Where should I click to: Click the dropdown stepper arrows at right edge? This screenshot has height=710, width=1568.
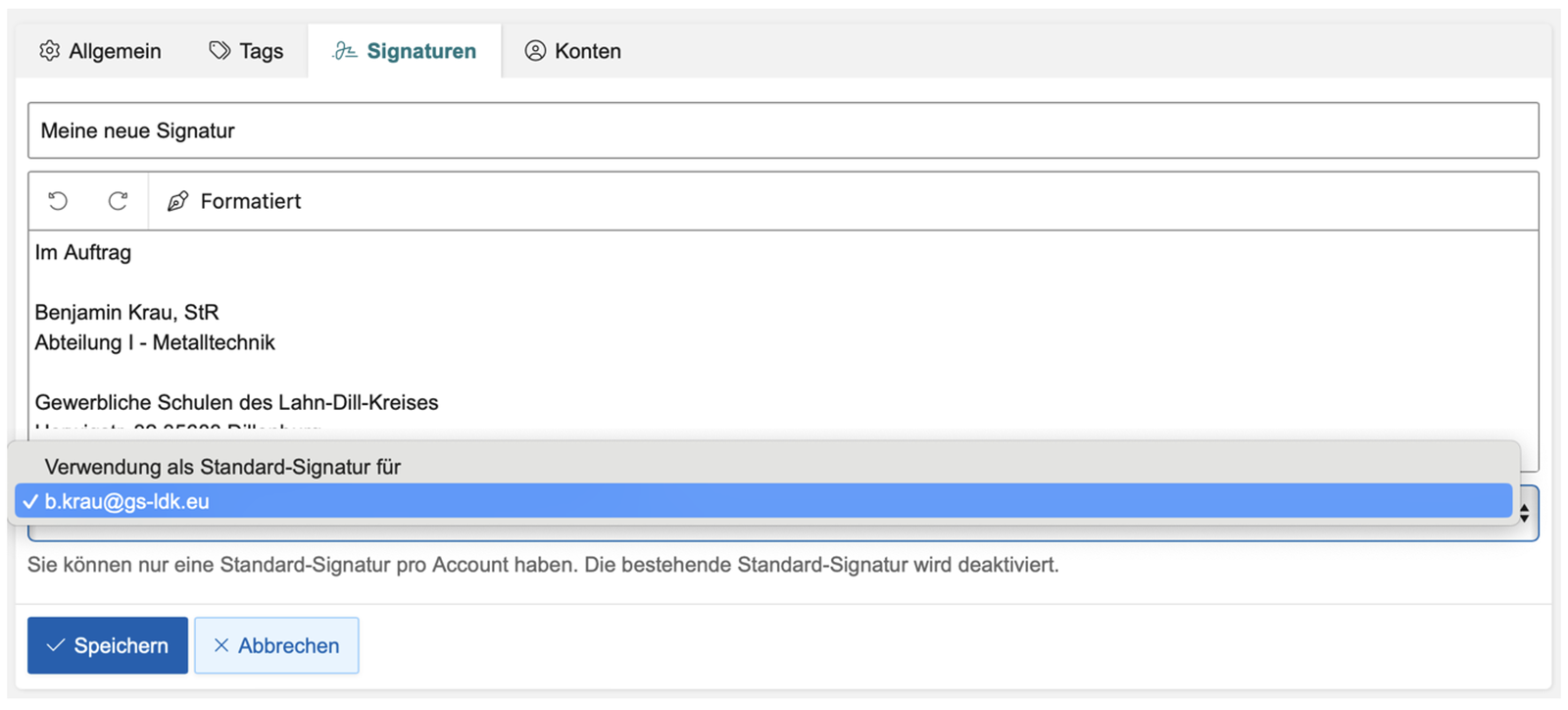click(1524, 513)
